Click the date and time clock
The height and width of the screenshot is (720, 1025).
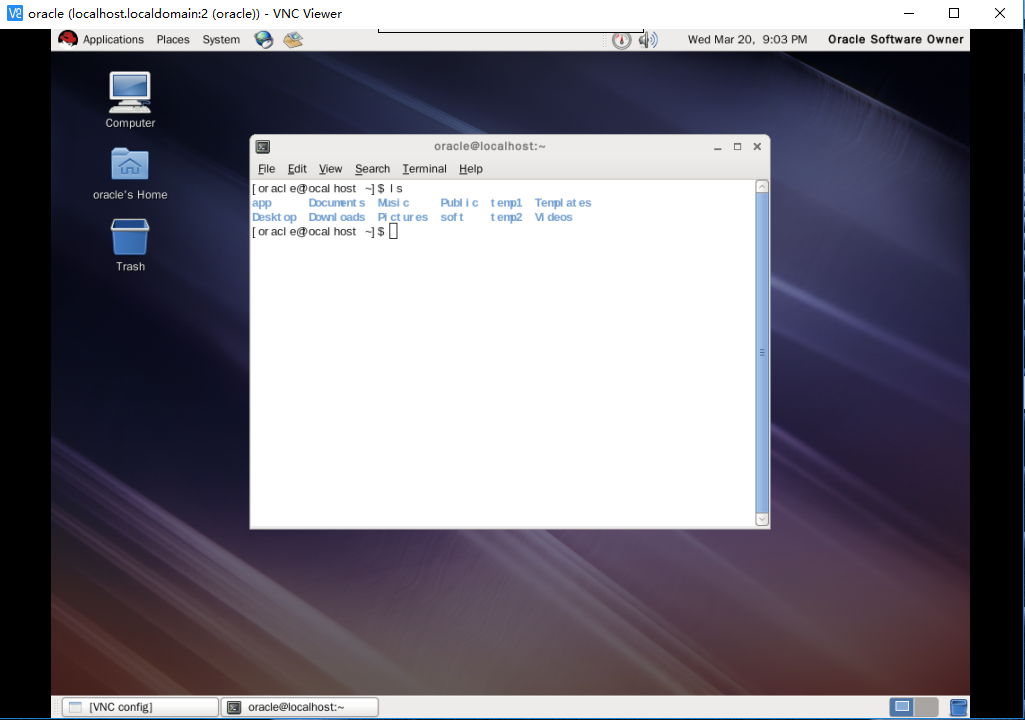(747, 40)
